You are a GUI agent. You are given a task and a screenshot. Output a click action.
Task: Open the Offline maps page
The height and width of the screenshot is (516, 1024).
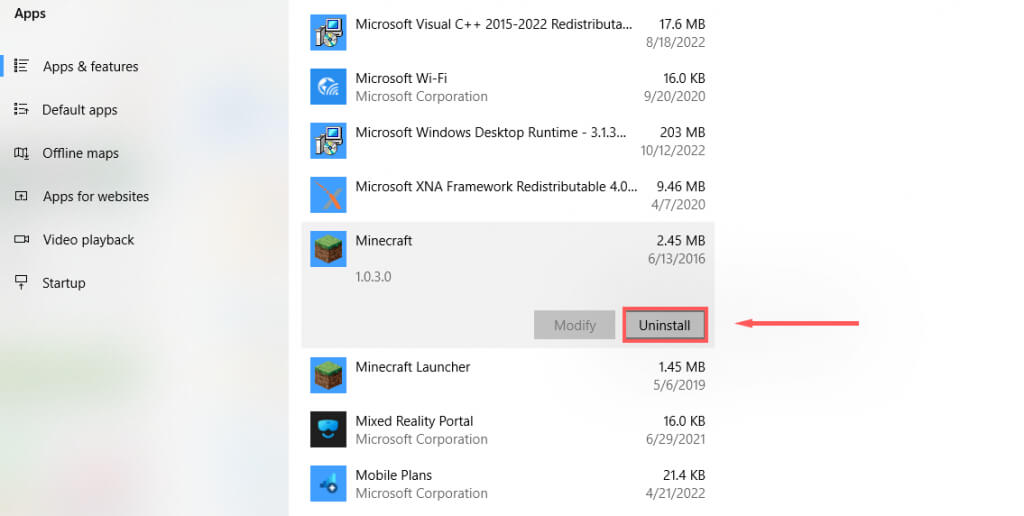click(x=80, y=153)
